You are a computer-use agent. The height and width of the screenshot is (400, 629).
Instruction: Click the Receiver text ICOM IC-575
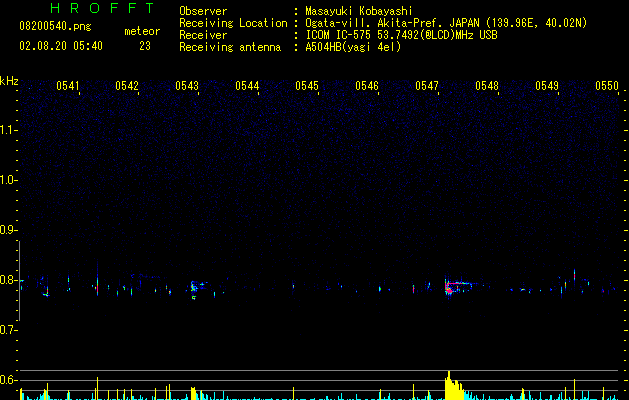coord(338,35)
